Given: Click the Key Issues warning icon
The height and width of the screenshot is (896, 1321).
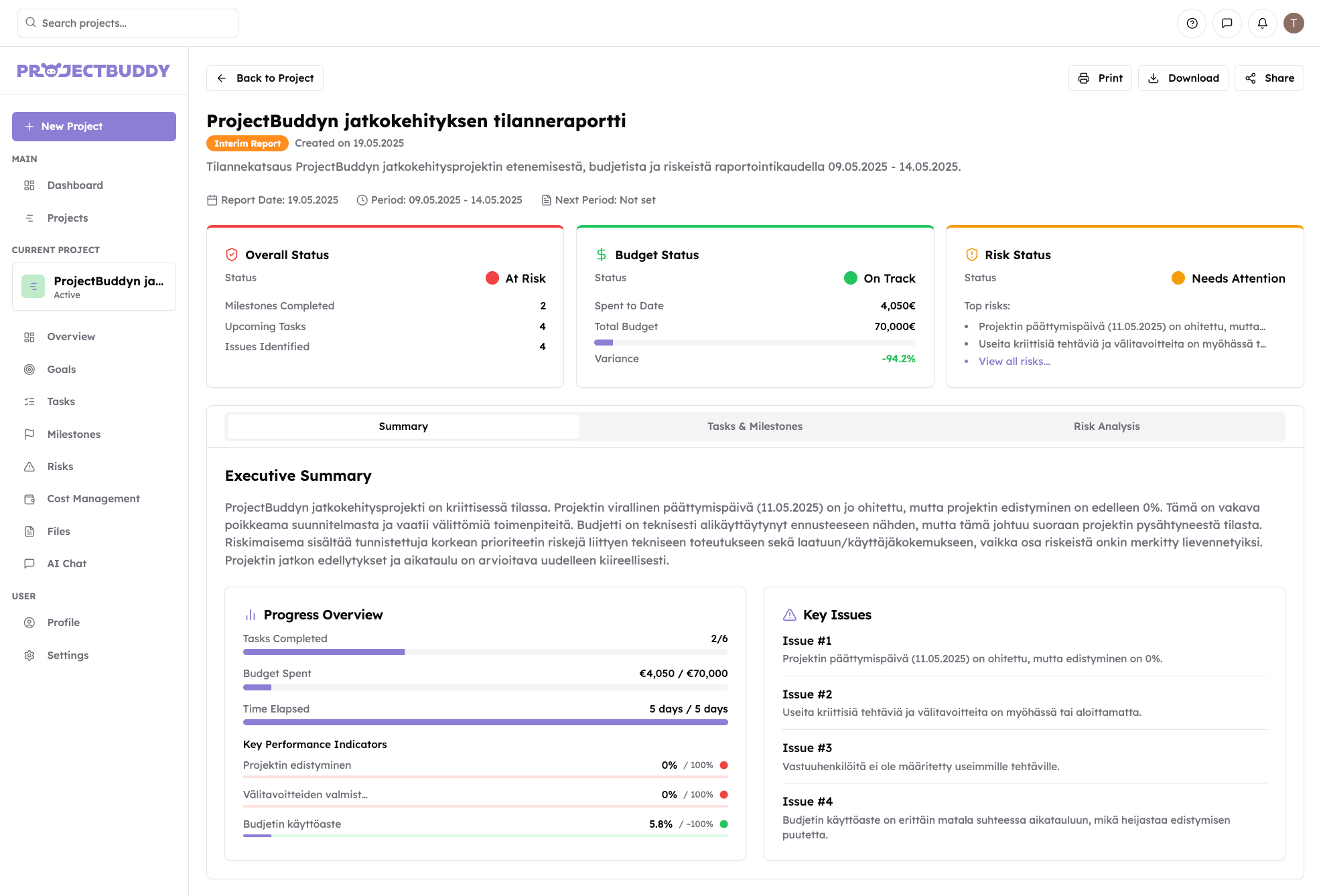Looking at the screenshot, I should [x=790, y=615].
